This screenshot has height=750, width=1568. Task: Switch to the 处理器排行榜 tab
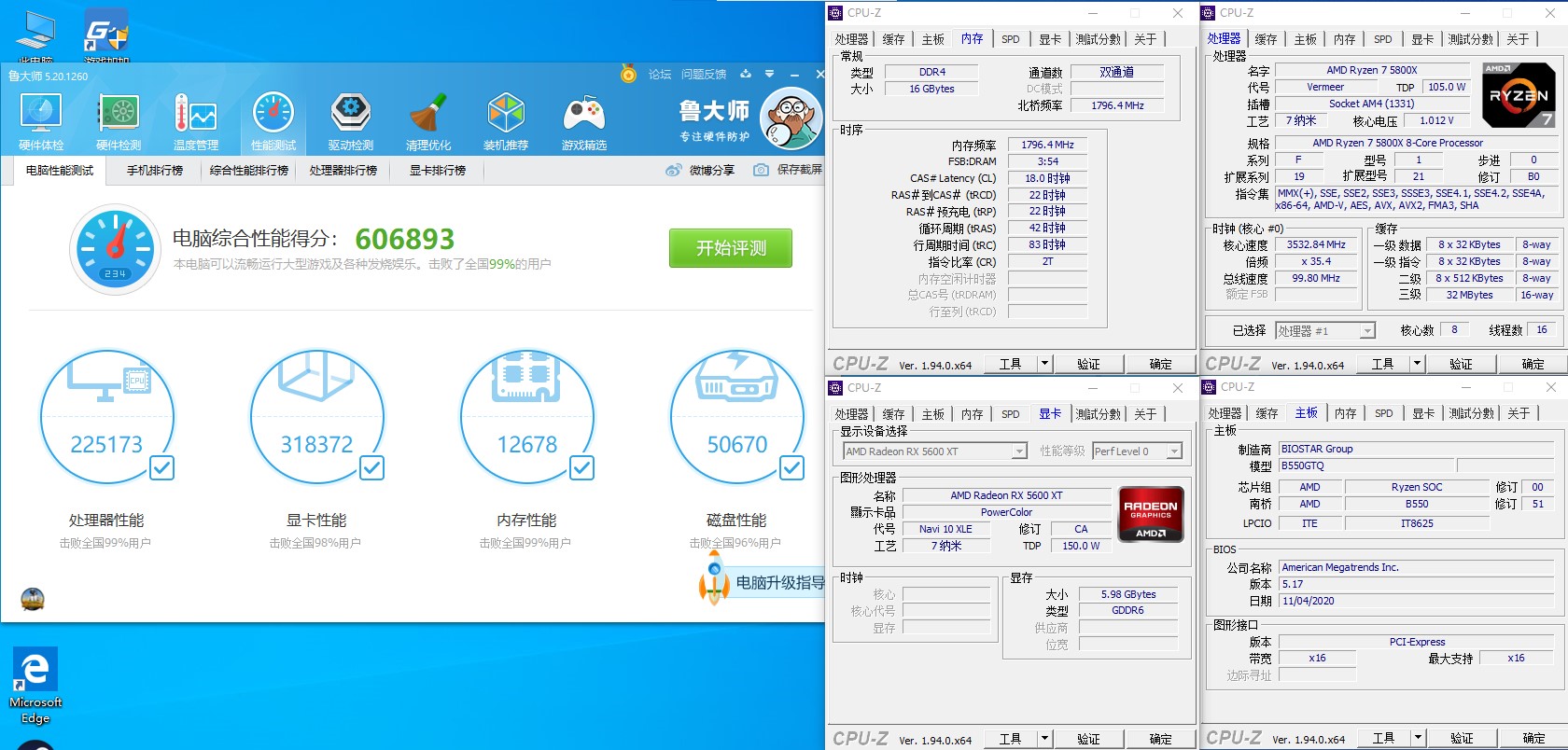(343, 171)
